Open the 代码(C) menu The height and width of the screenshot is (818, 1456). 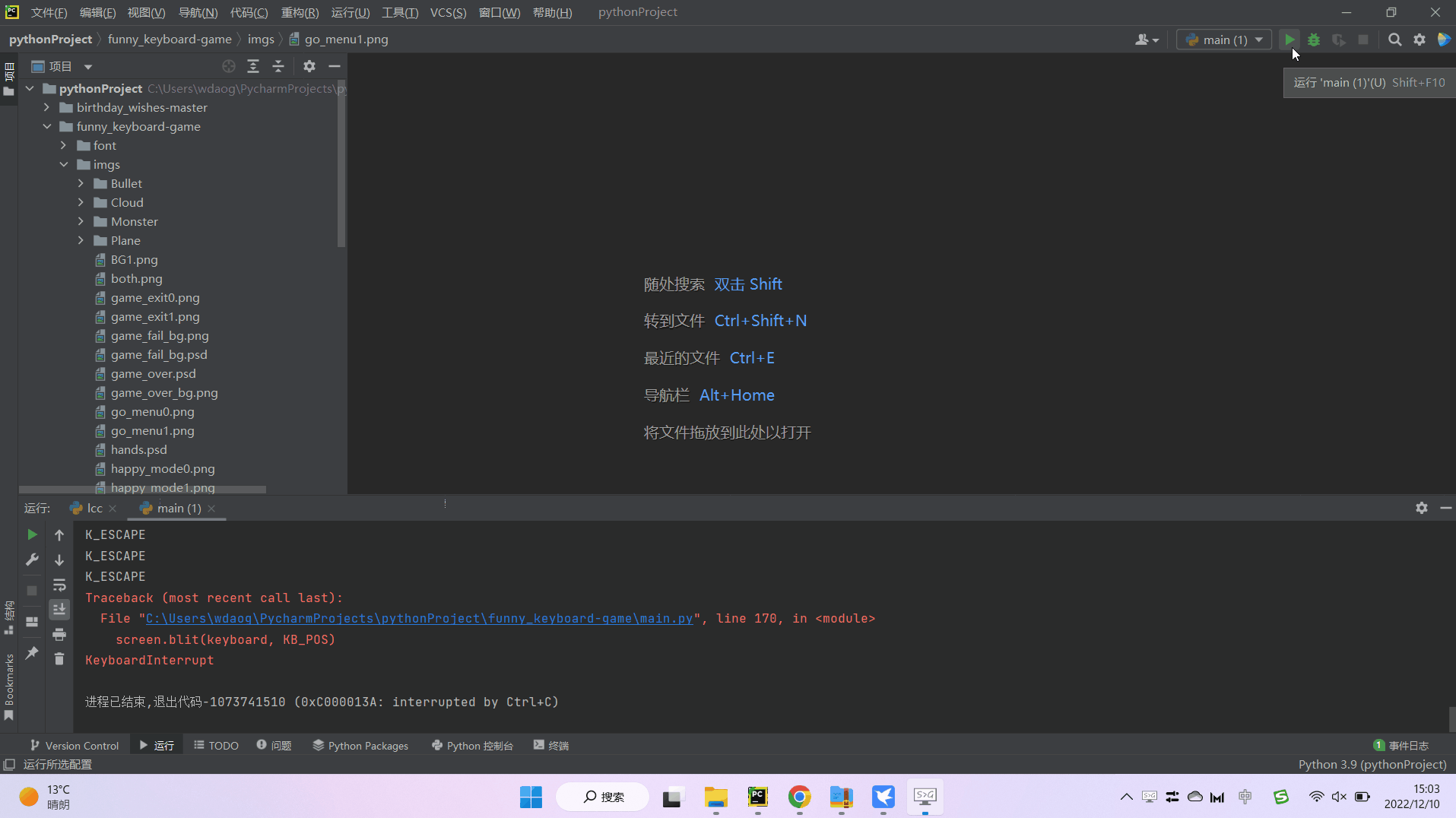[x=249, y=12]
